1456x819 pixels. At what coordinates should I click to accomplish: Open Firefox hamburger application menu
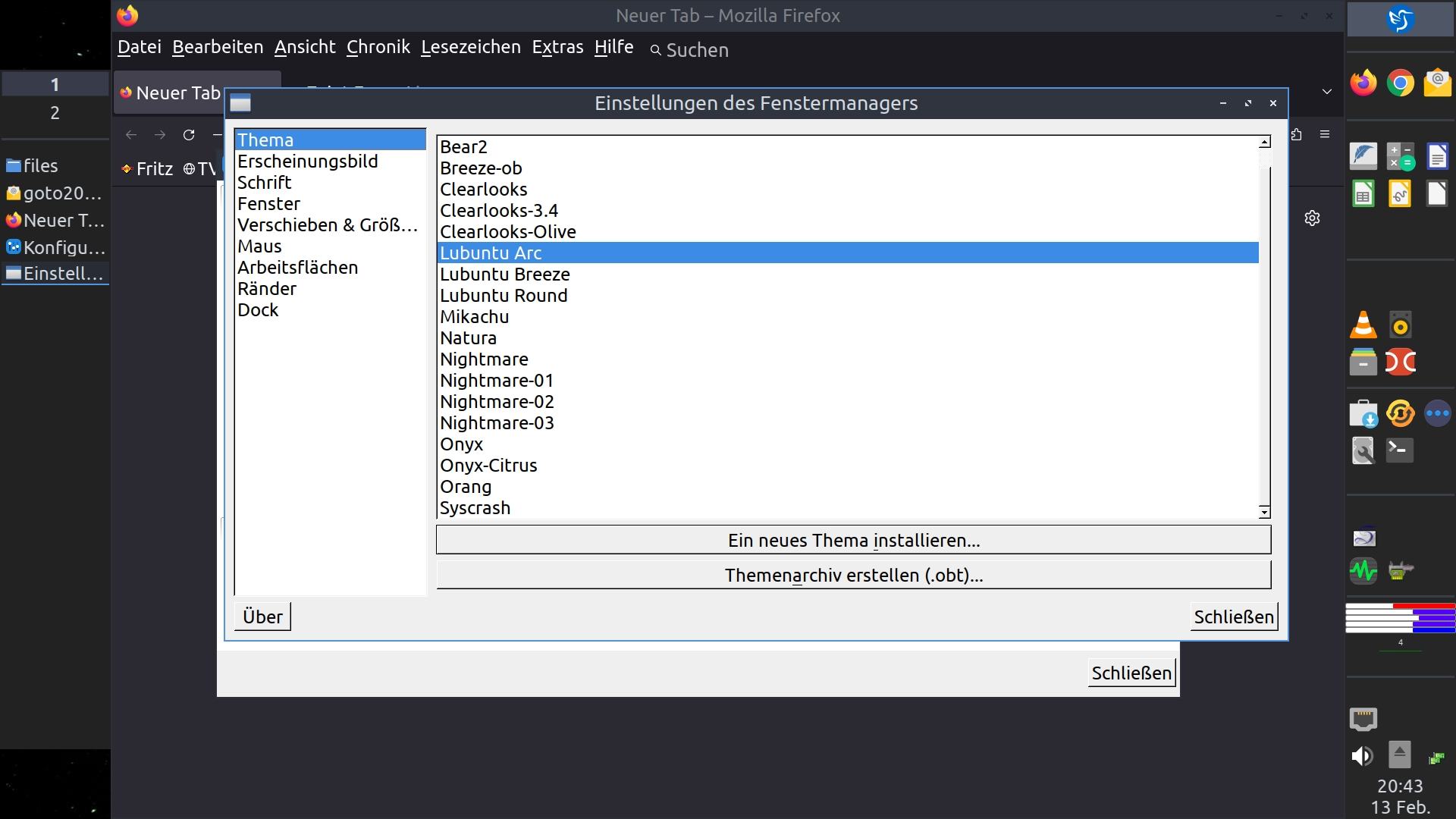[x=1325, y=134]
